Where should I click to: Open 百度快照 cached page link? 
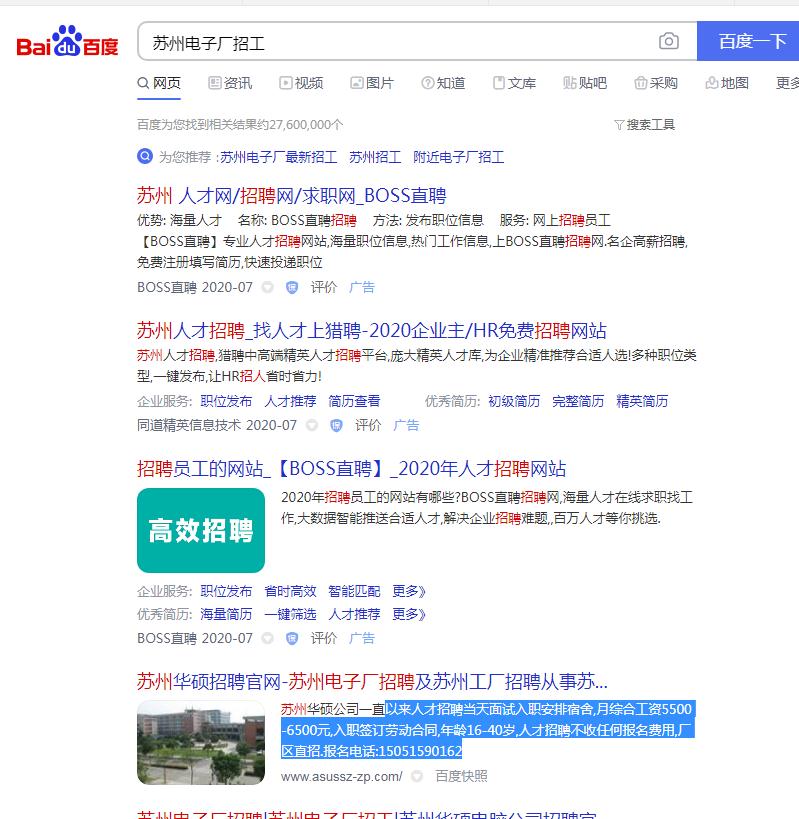tap(461, 777)
